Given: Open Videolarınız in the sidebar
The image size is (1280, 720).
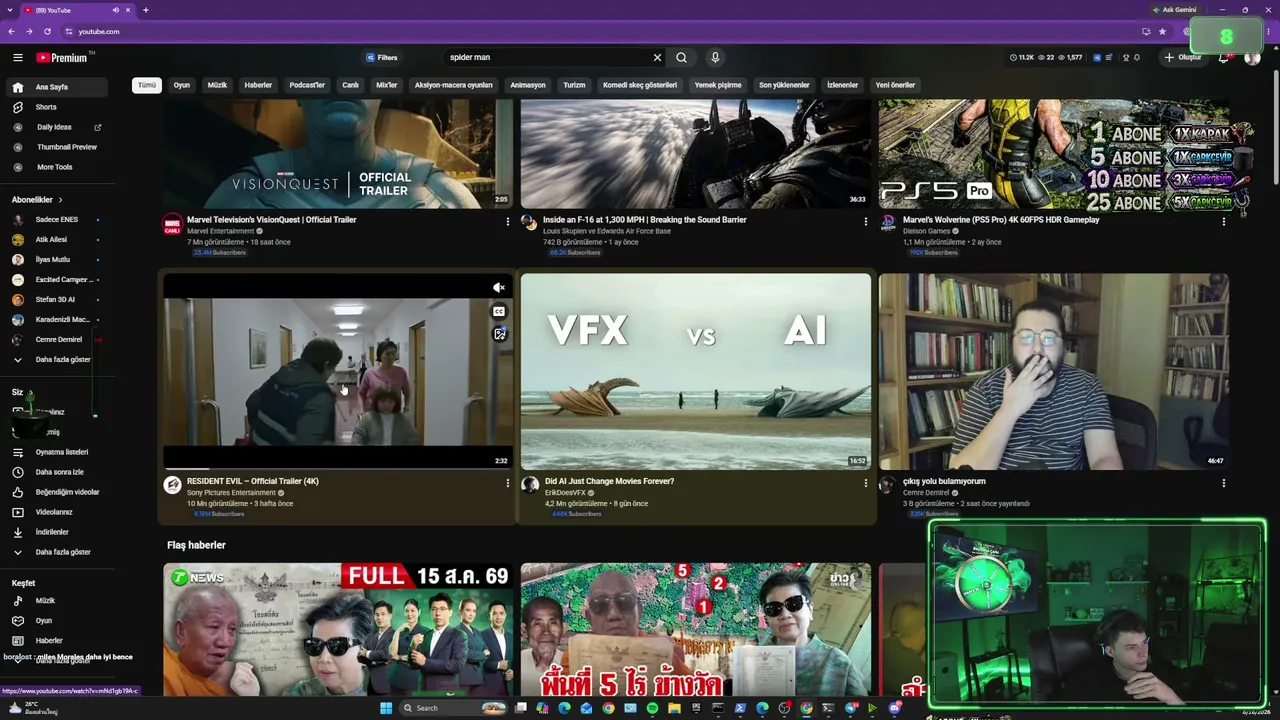Looking at the screenshot, I should [56, 512].
